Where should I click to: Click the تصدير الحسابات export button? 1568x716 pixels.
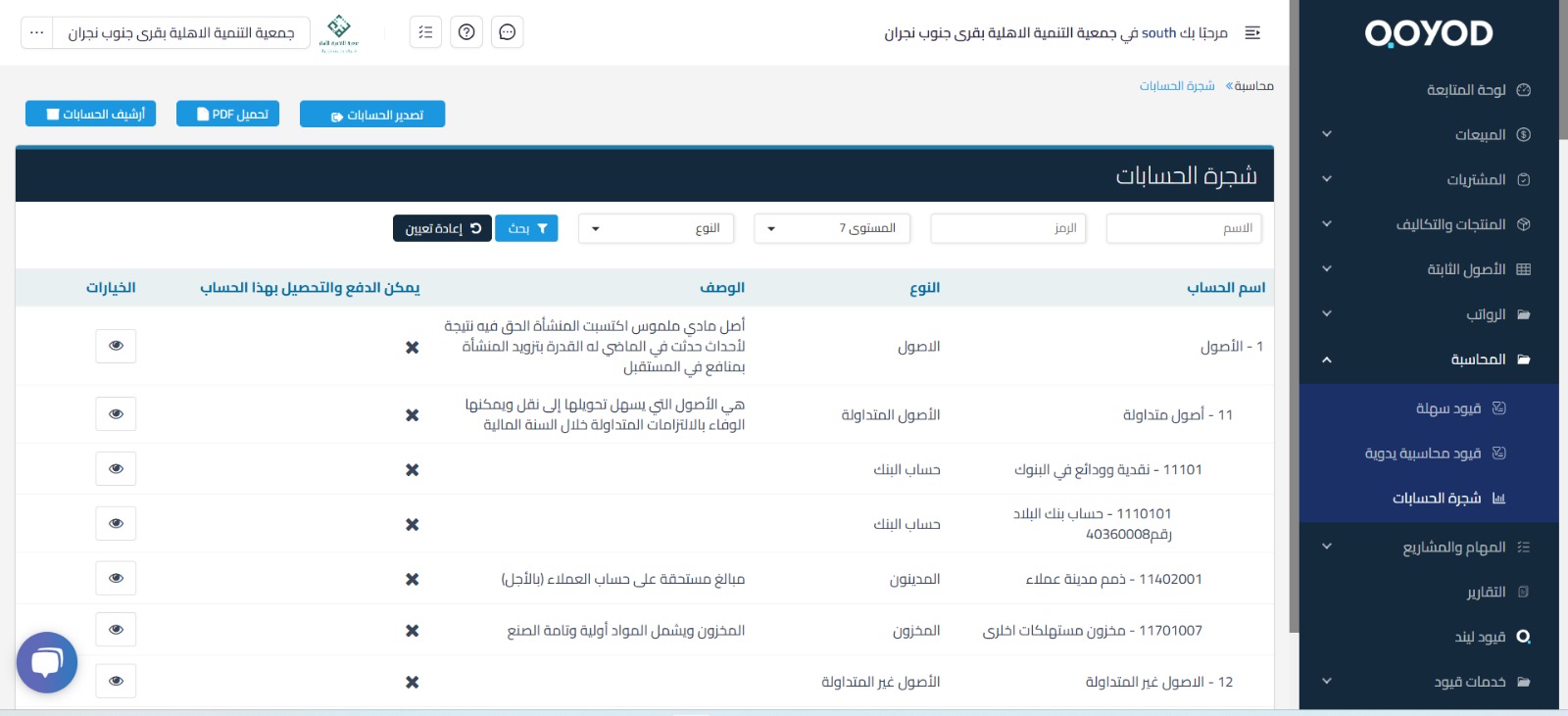[x=372, y=115]
